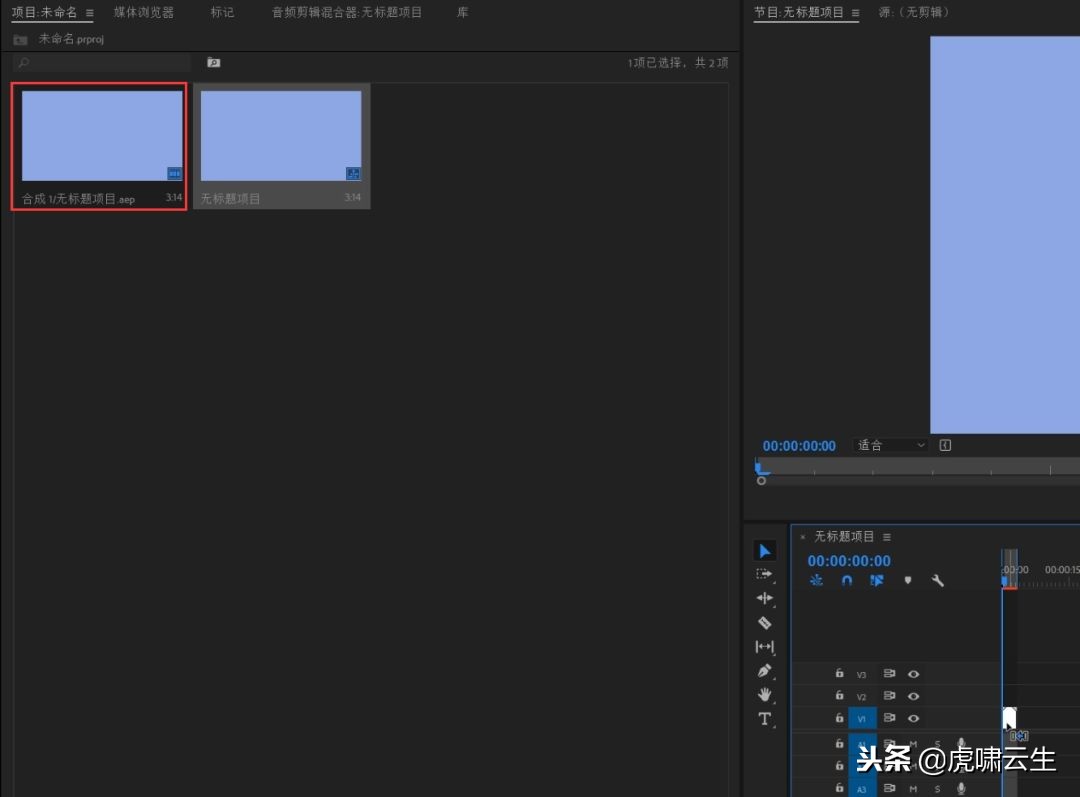Mute audio track A1

click(x=912, y=743)
